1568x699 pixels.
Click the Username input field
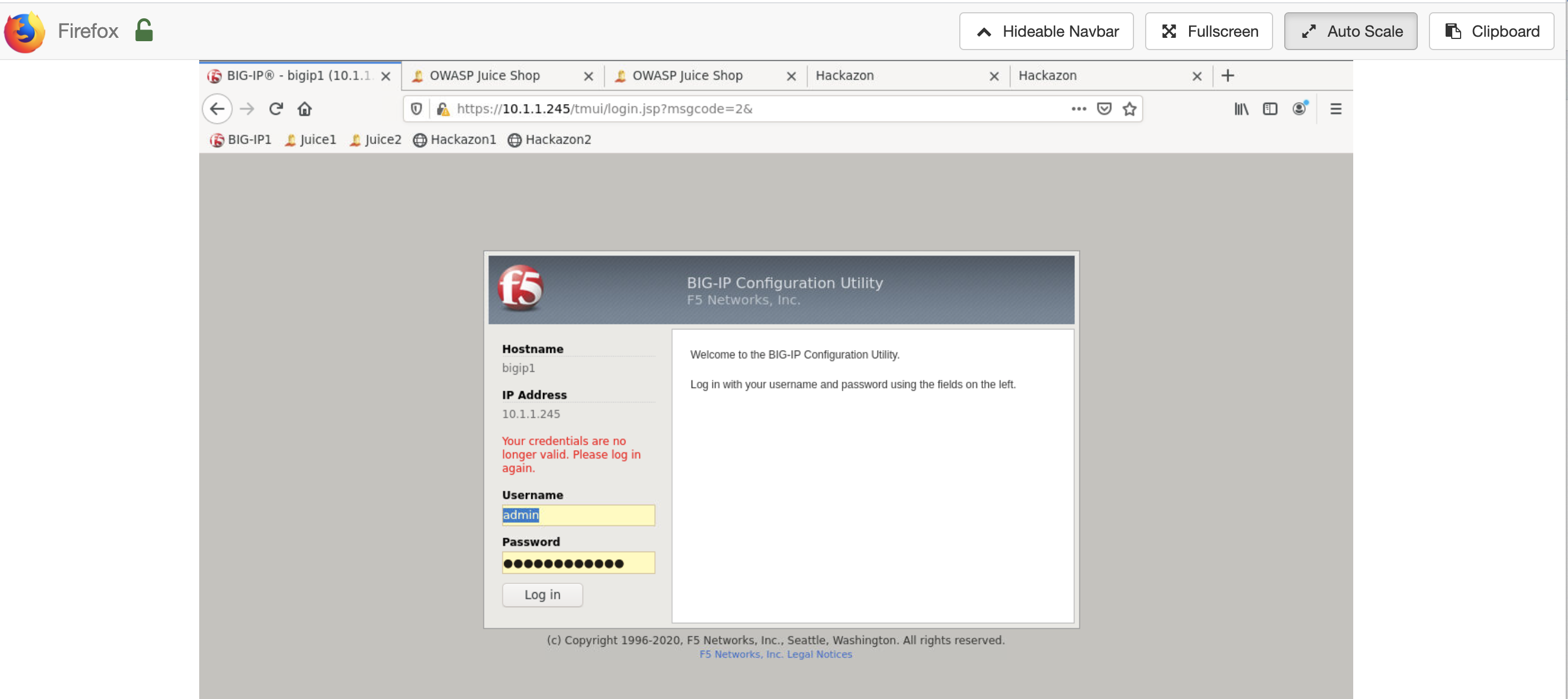click(578, 515)
